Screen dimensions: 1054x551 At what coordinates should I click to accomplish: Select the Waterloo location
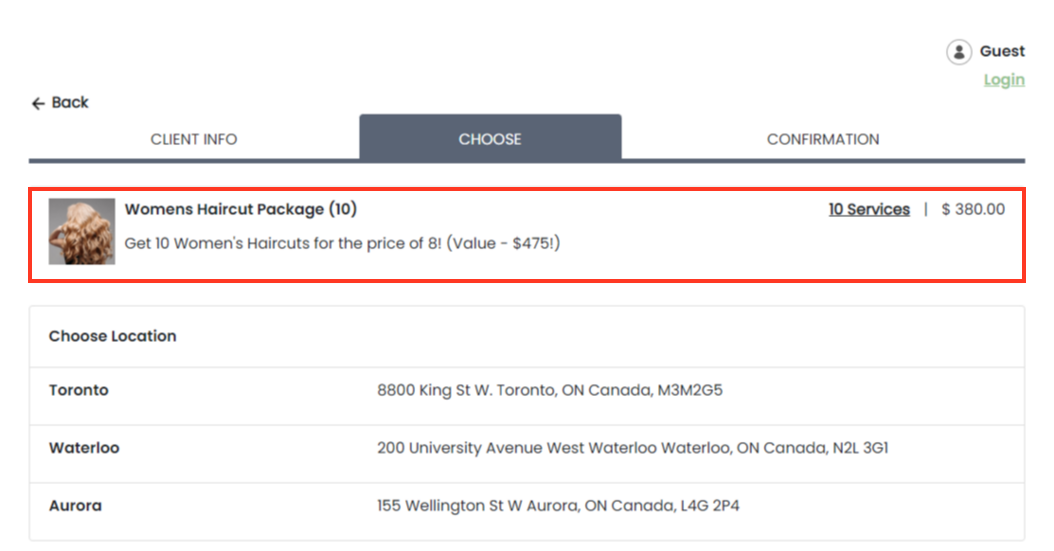coord(84,448)
